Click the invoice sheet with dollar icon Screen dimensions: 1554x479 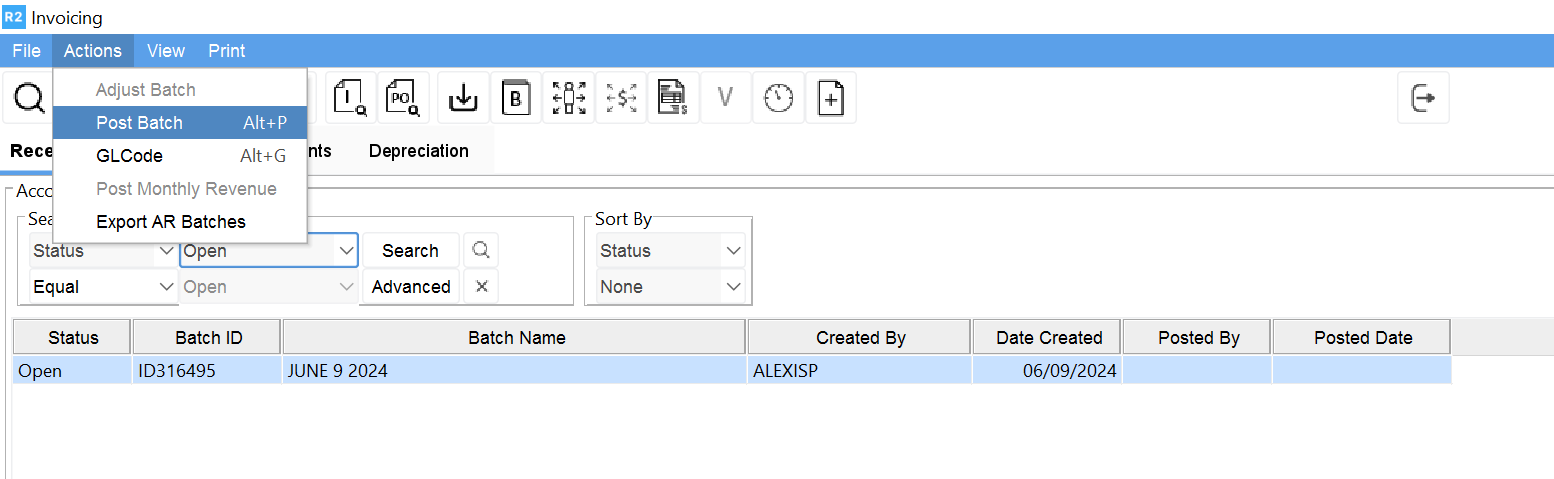coord(673,98)
